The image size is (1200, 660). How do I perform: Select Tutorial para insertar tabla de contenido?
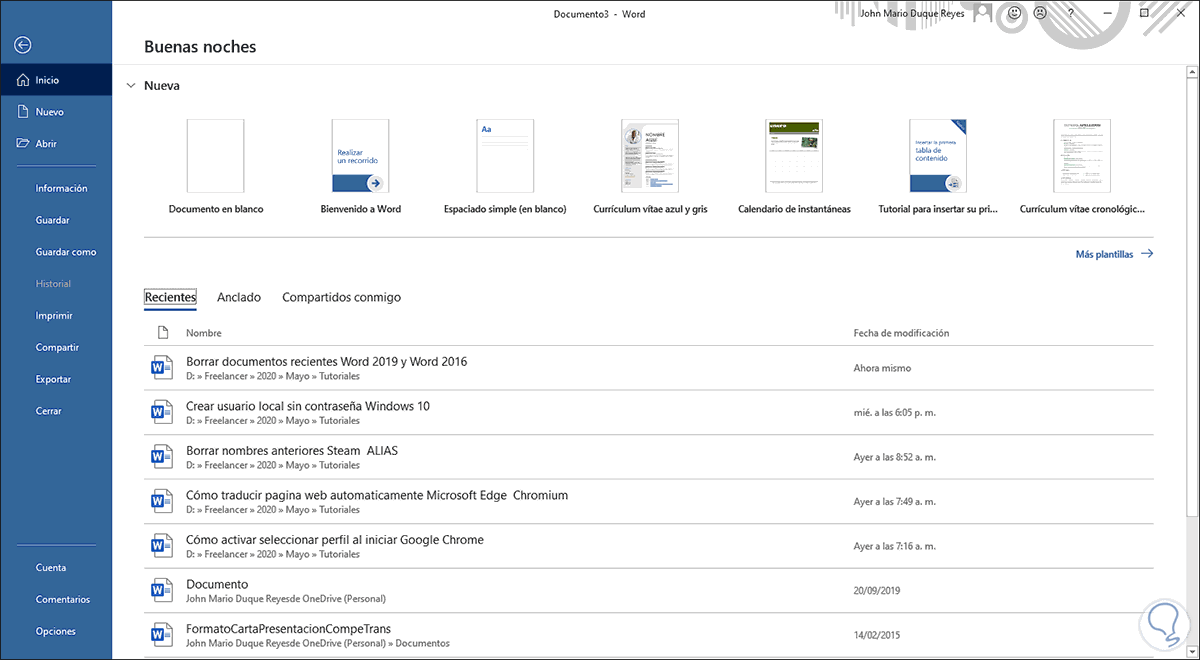(x=938, y=168)
